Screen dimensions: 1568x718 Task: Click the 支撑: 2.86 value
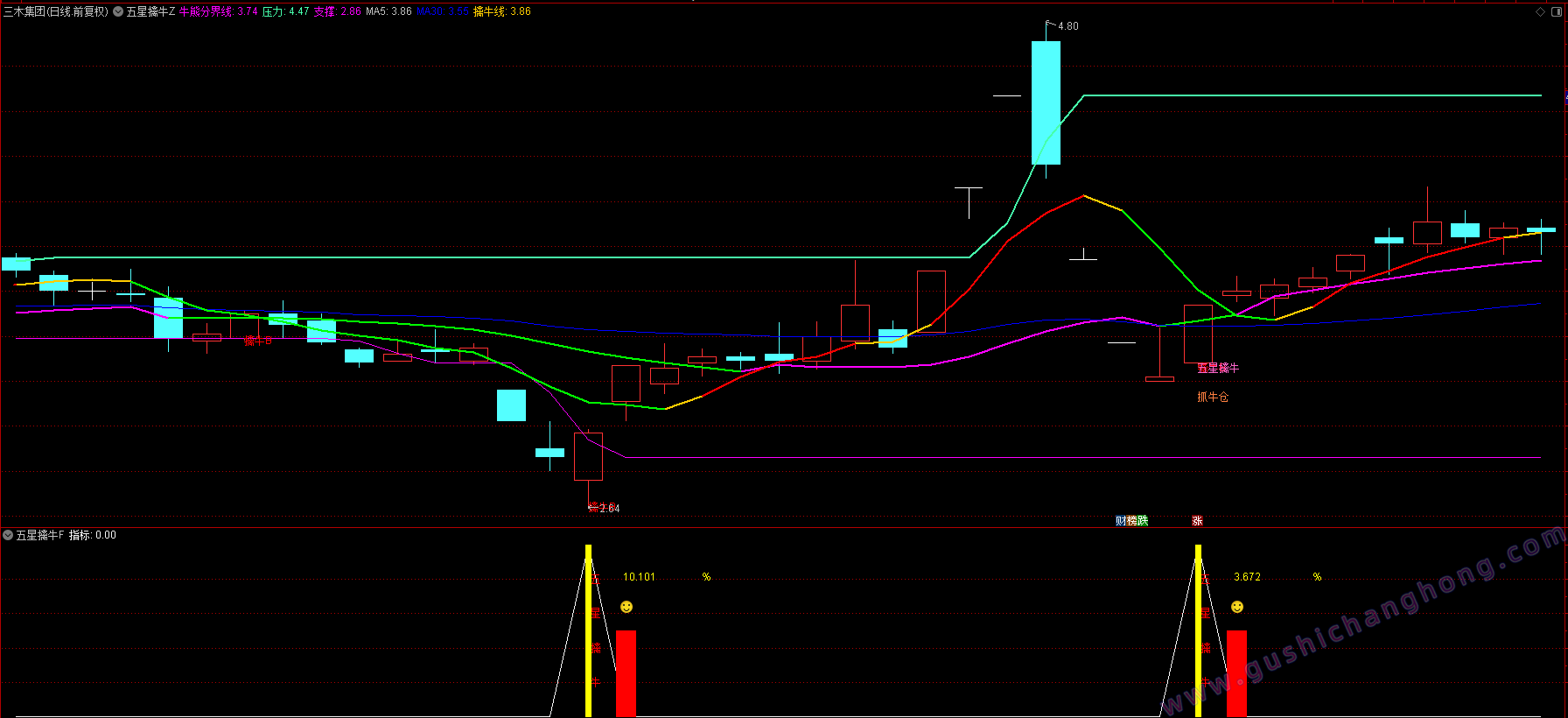click(x=338, y=11)
